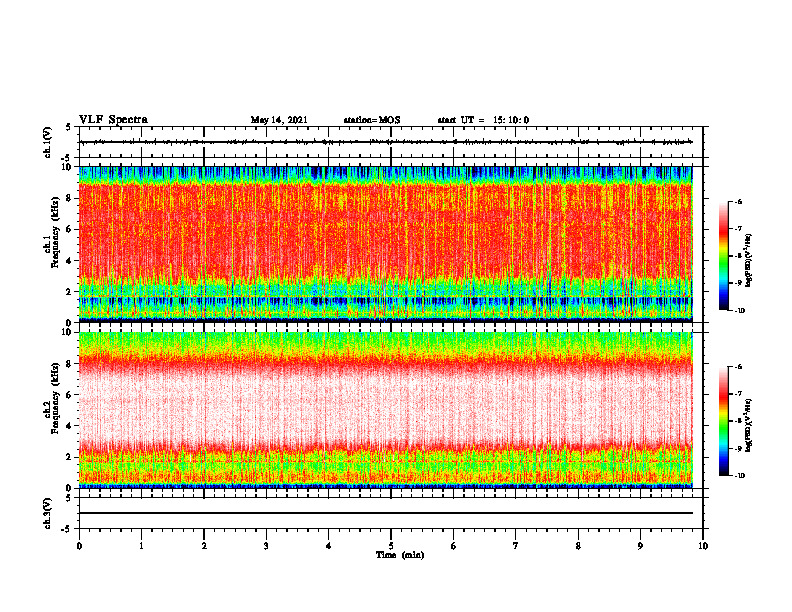This screenshot has width=792, height=612.
Task: Click the ch.1 waveform trace in top panel
Action: (385, 142)
